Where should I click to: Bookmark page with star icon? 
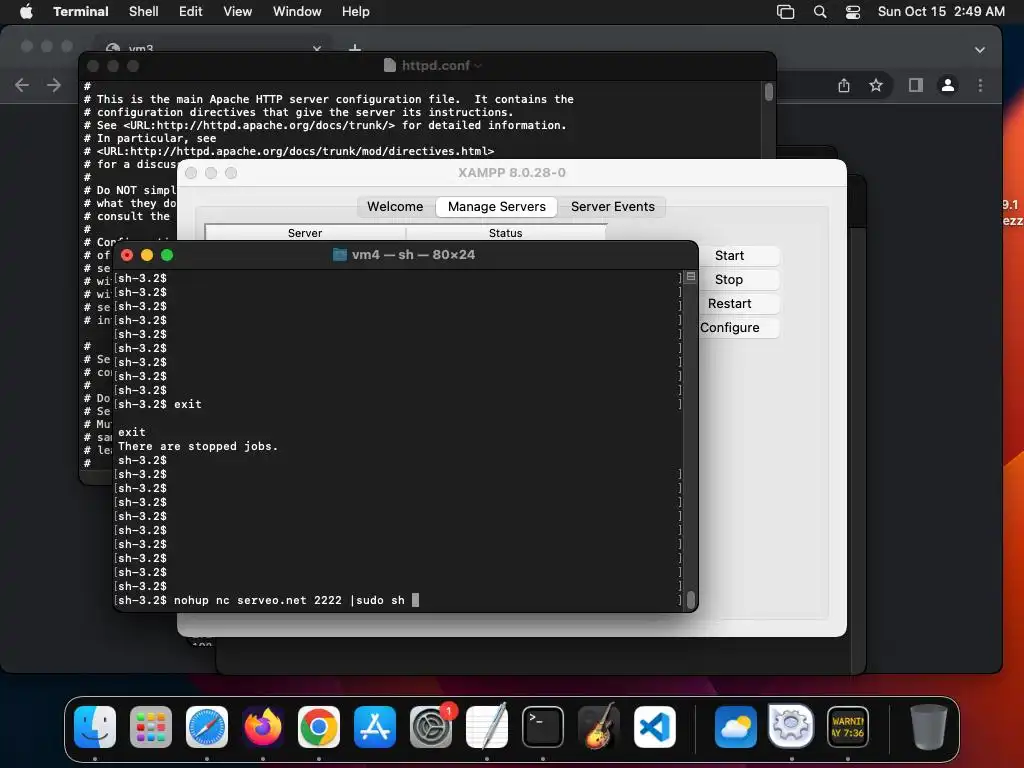tap(876, 85)
